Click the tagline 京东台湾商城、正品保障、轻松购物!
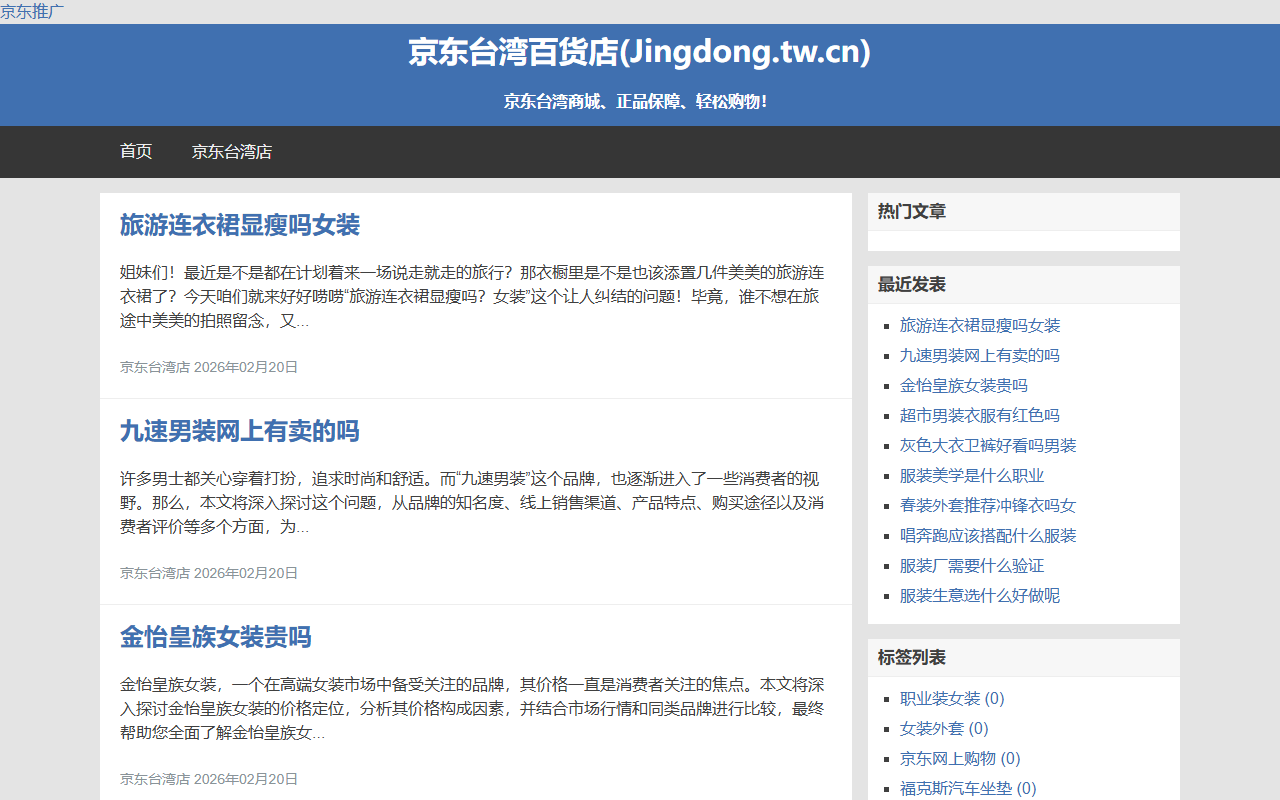Image resolution: width=1280 pixels, height=800 pixels. tap(636, 101)
